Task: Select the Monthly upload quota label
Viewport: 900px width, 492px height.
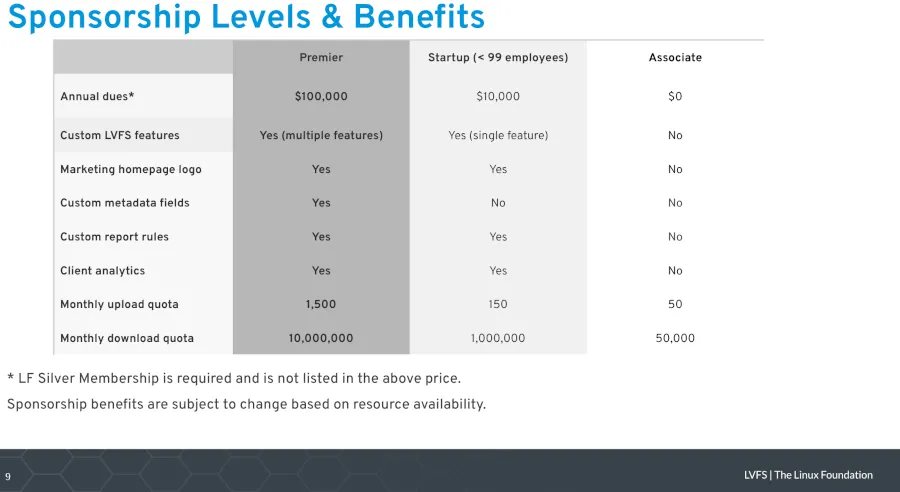Action: 119,305
